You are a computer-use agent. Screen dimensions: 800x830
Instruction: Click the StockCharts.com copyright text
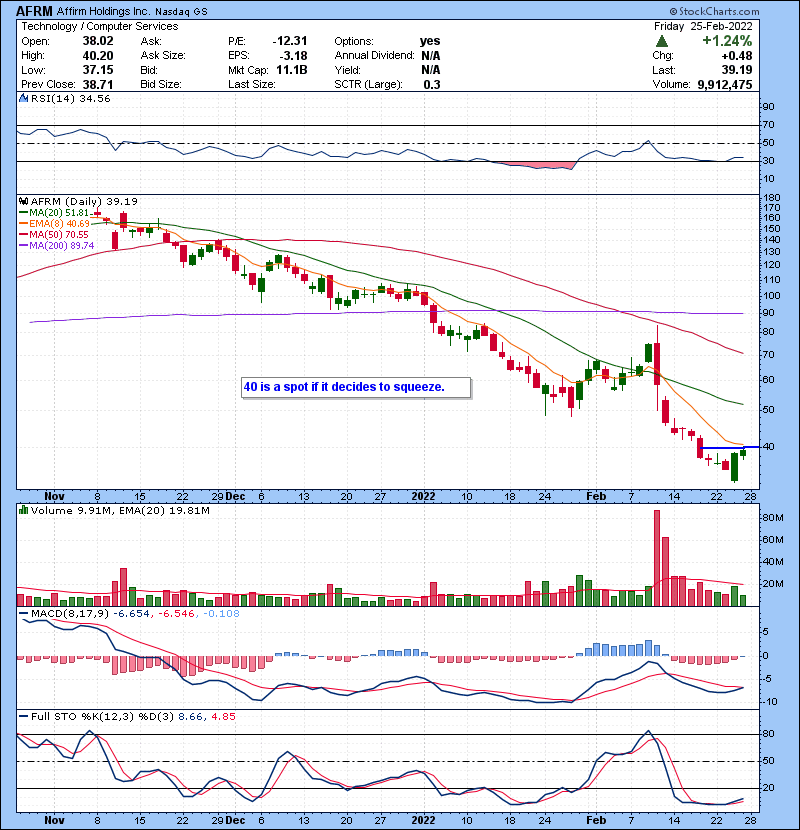[x=714, y=11]
